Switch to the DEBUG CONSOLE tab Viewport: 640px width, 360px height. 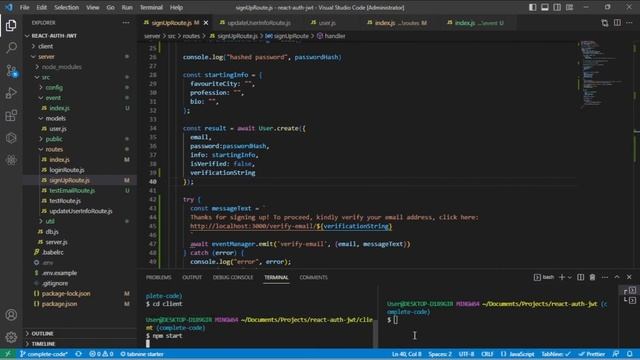pos(233,277)
